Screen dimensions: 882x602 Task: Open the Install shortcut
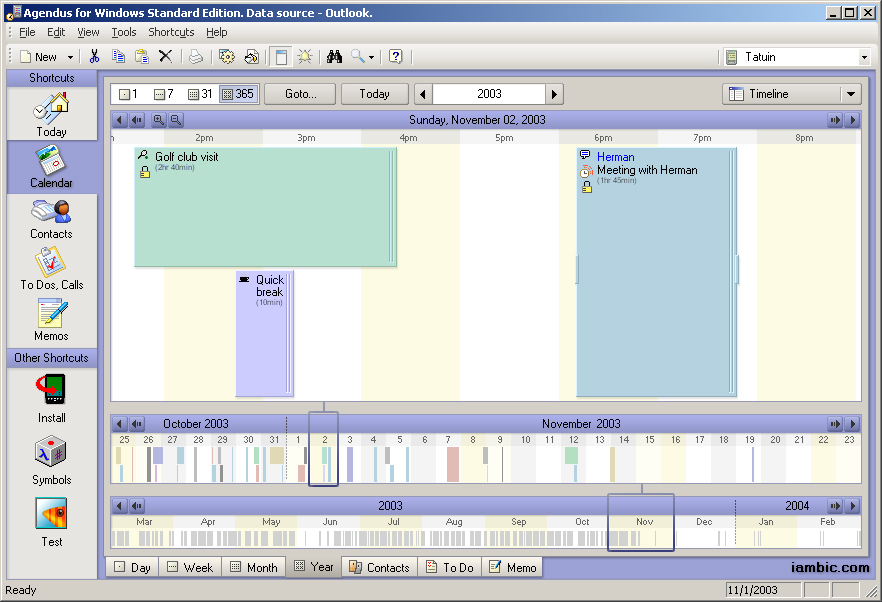[51, 398]
